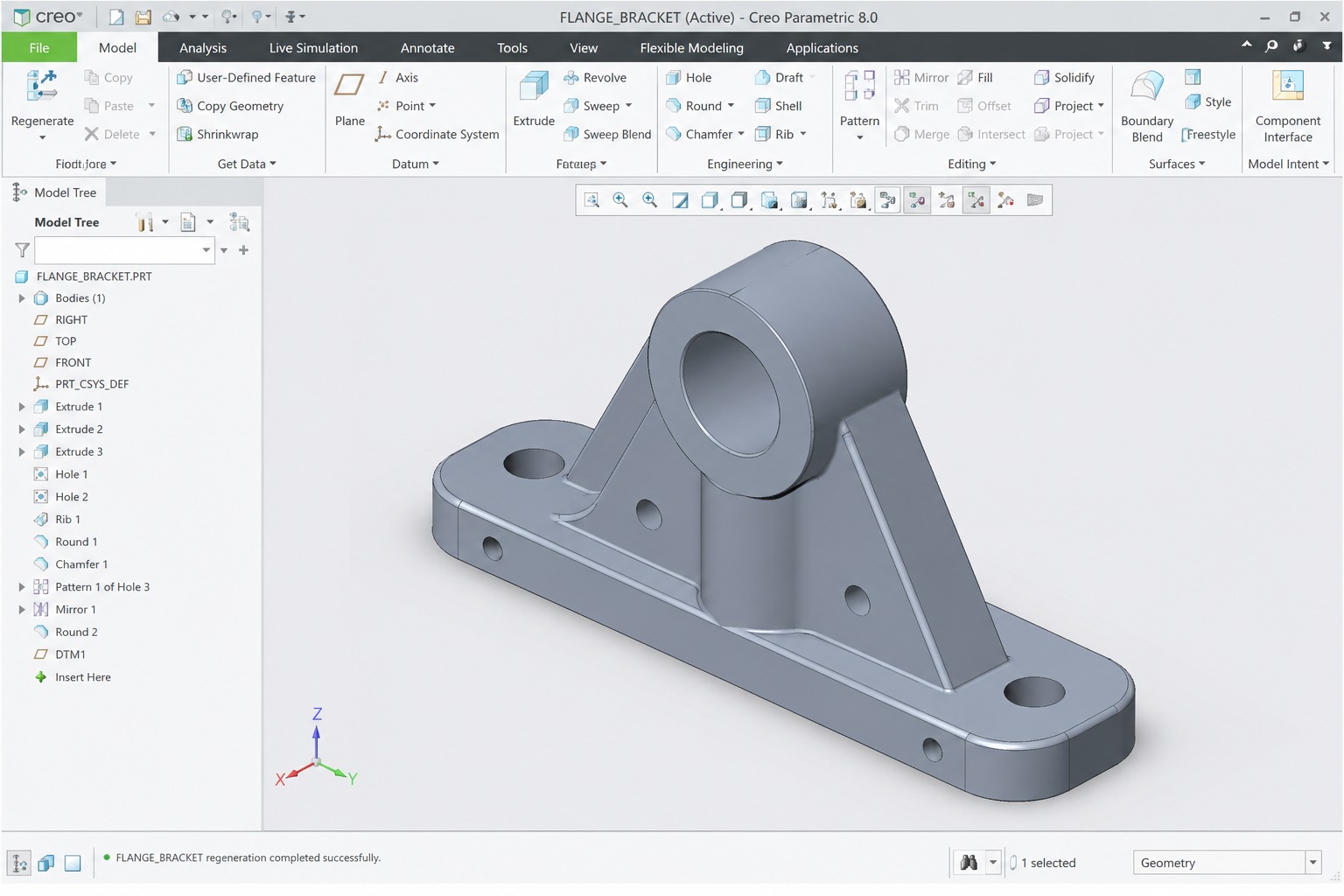Click the Copy Geometry tool
The image size is (1344, 896).
click(x=230, y=106)
